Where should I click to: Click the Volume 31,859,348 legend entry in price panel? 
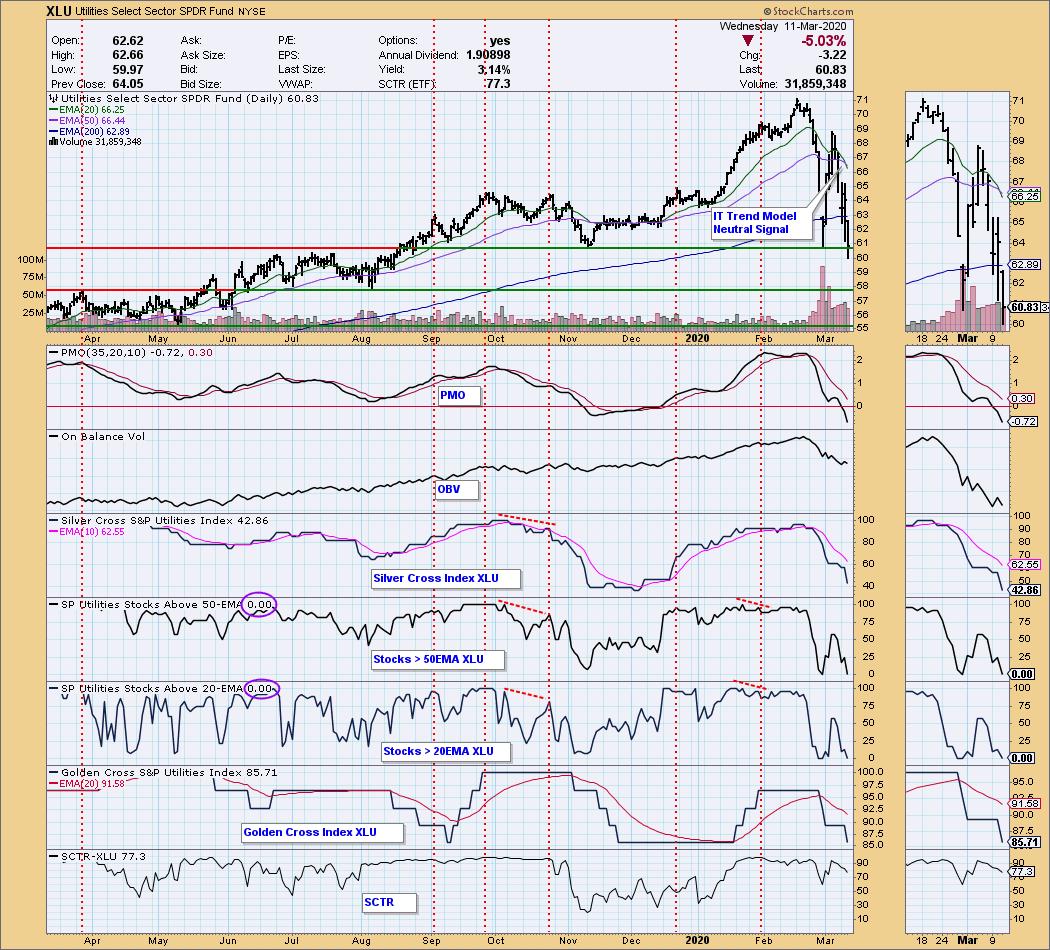96,141
